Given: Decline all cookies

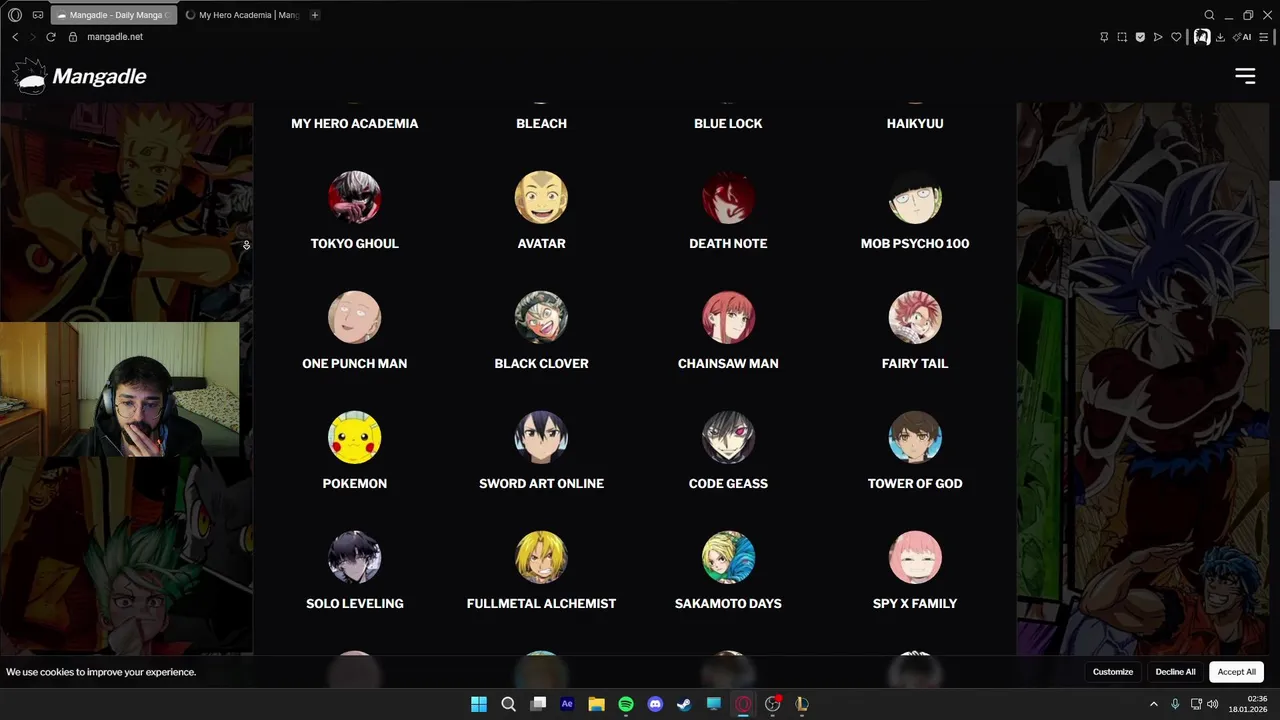Looking at the screenshot, I should click(x=1175, y=672).
